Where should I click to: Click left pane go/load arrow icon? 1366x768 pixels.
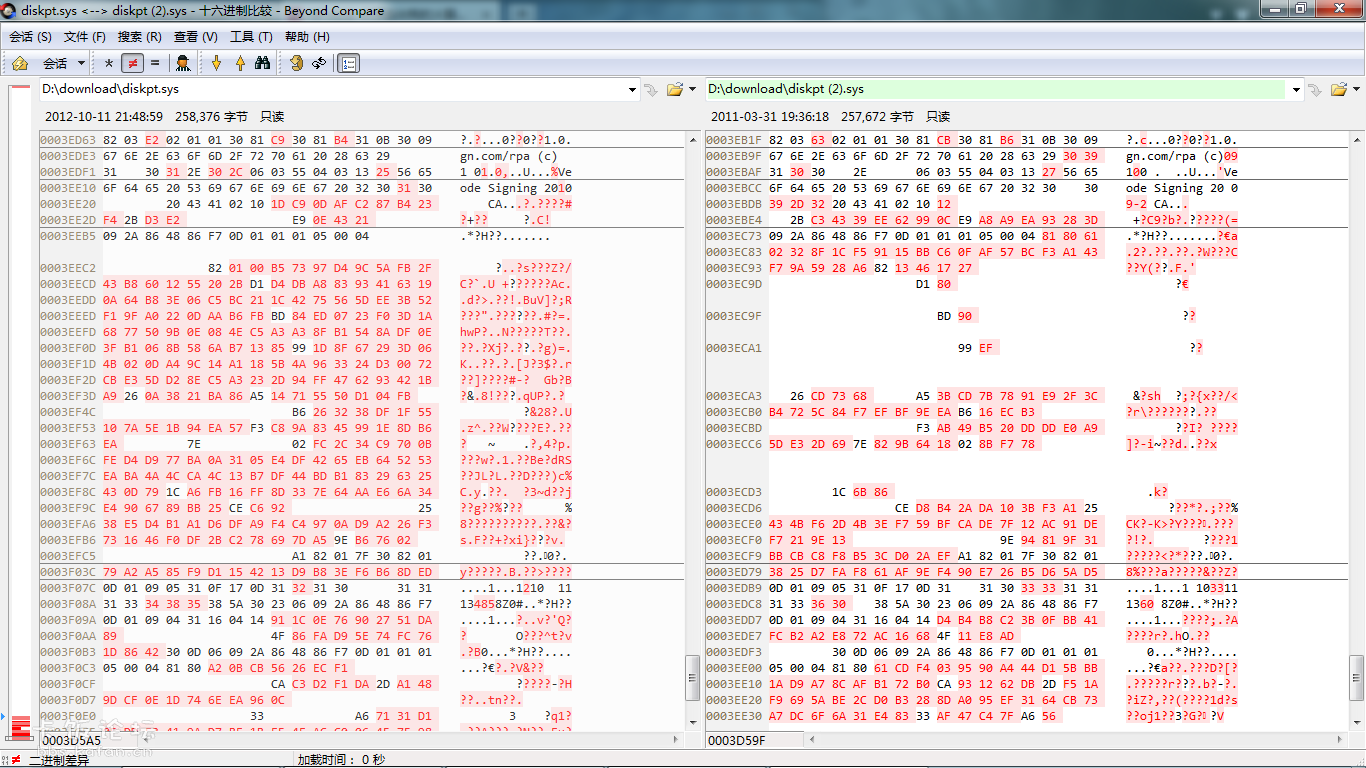pos(651,90)
